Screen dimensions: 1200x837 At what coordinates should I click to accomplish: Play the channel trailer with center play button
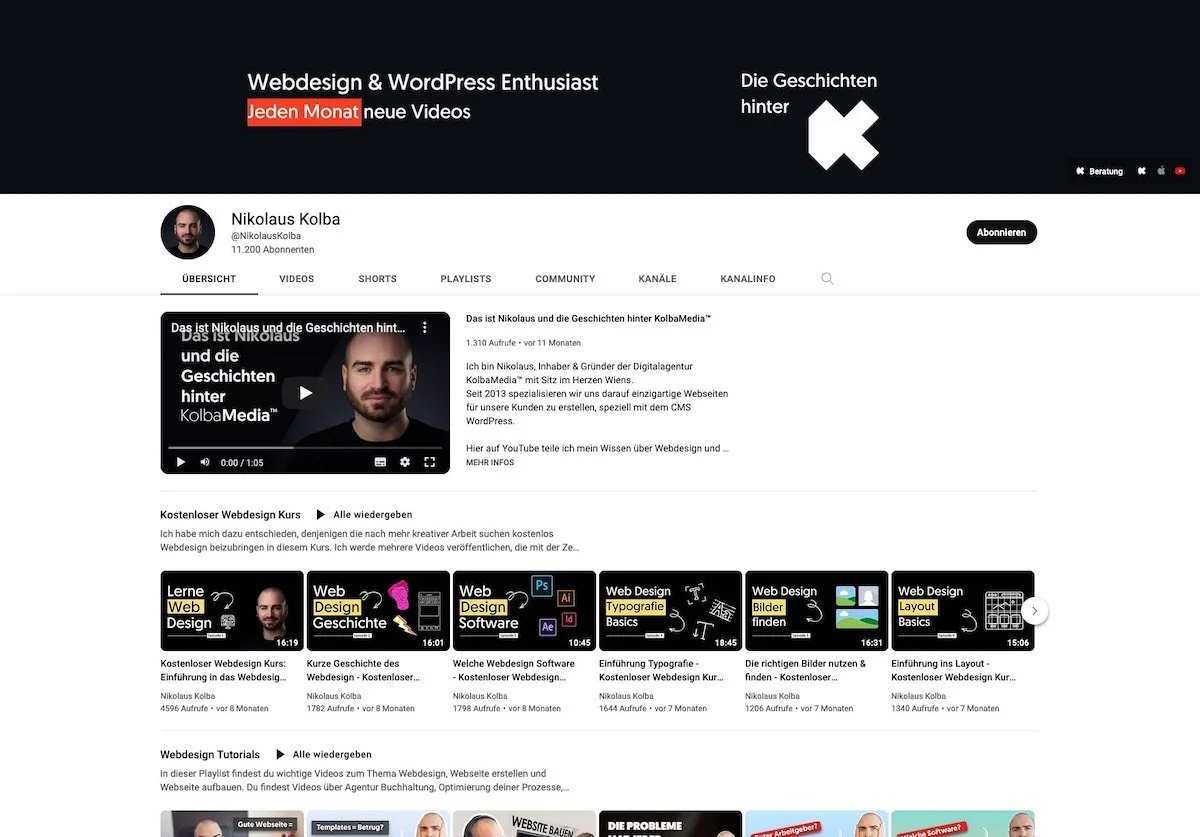click(305, 393)
